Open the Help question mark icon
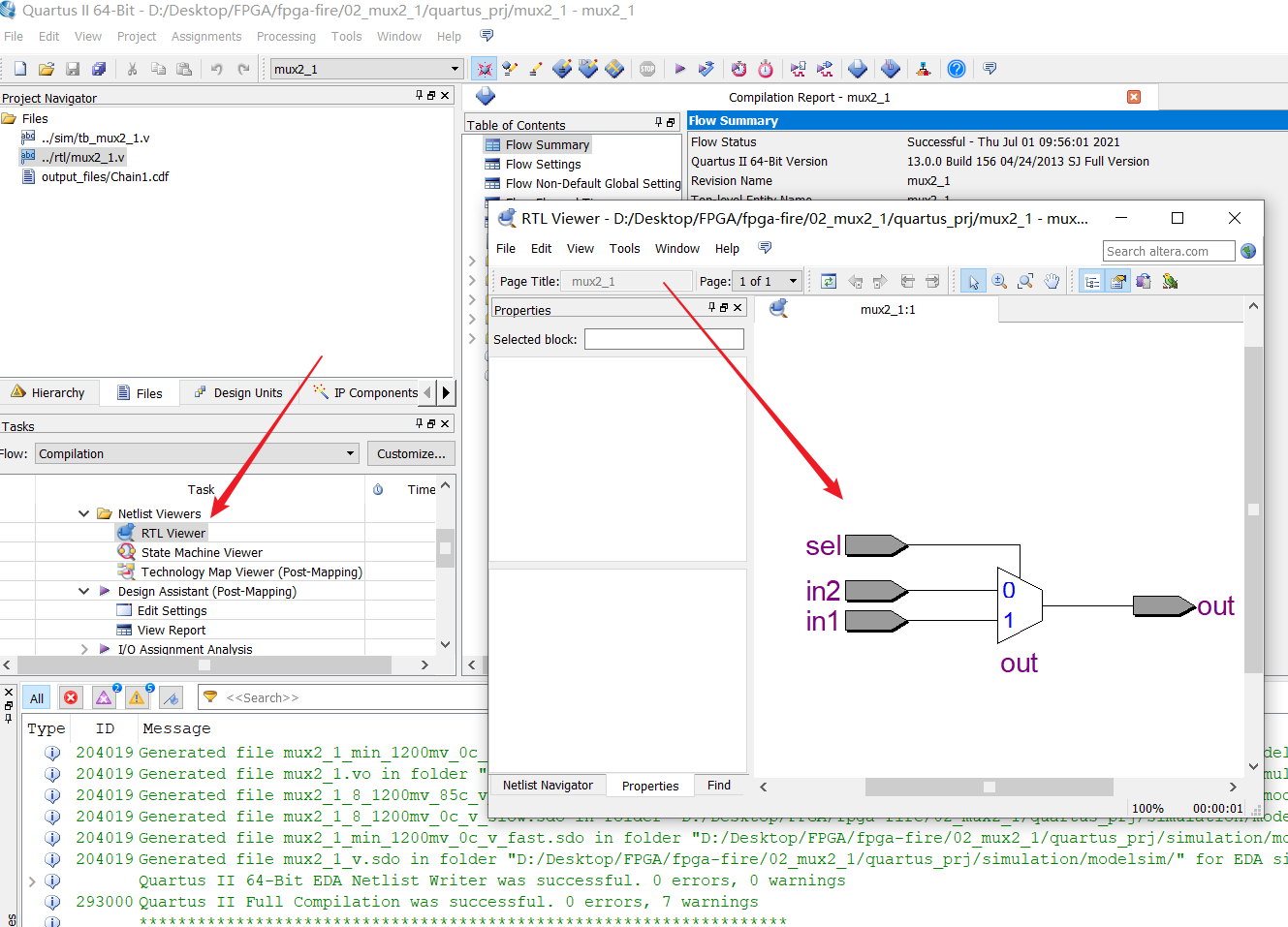1288x927 pixels. click(x=957, y=69)
